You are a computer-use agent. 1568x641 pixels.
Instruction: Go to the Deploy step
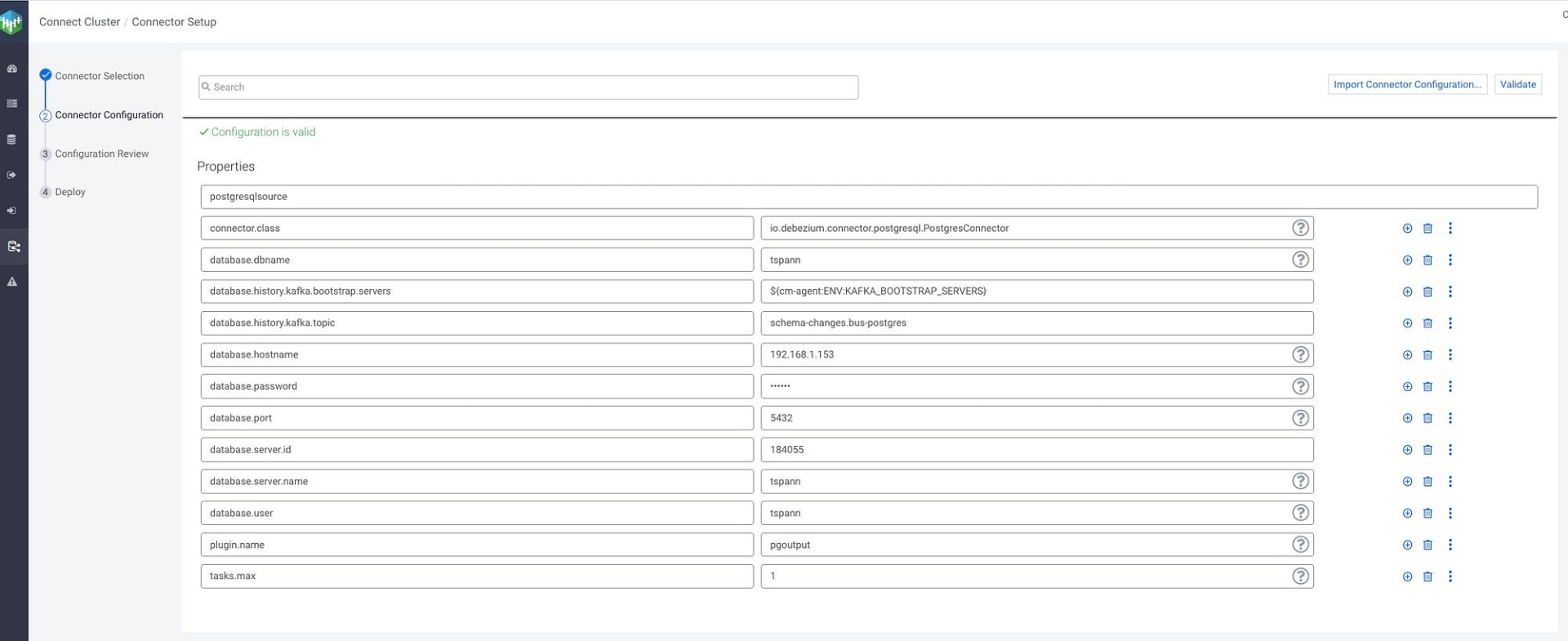pos(70,192)
